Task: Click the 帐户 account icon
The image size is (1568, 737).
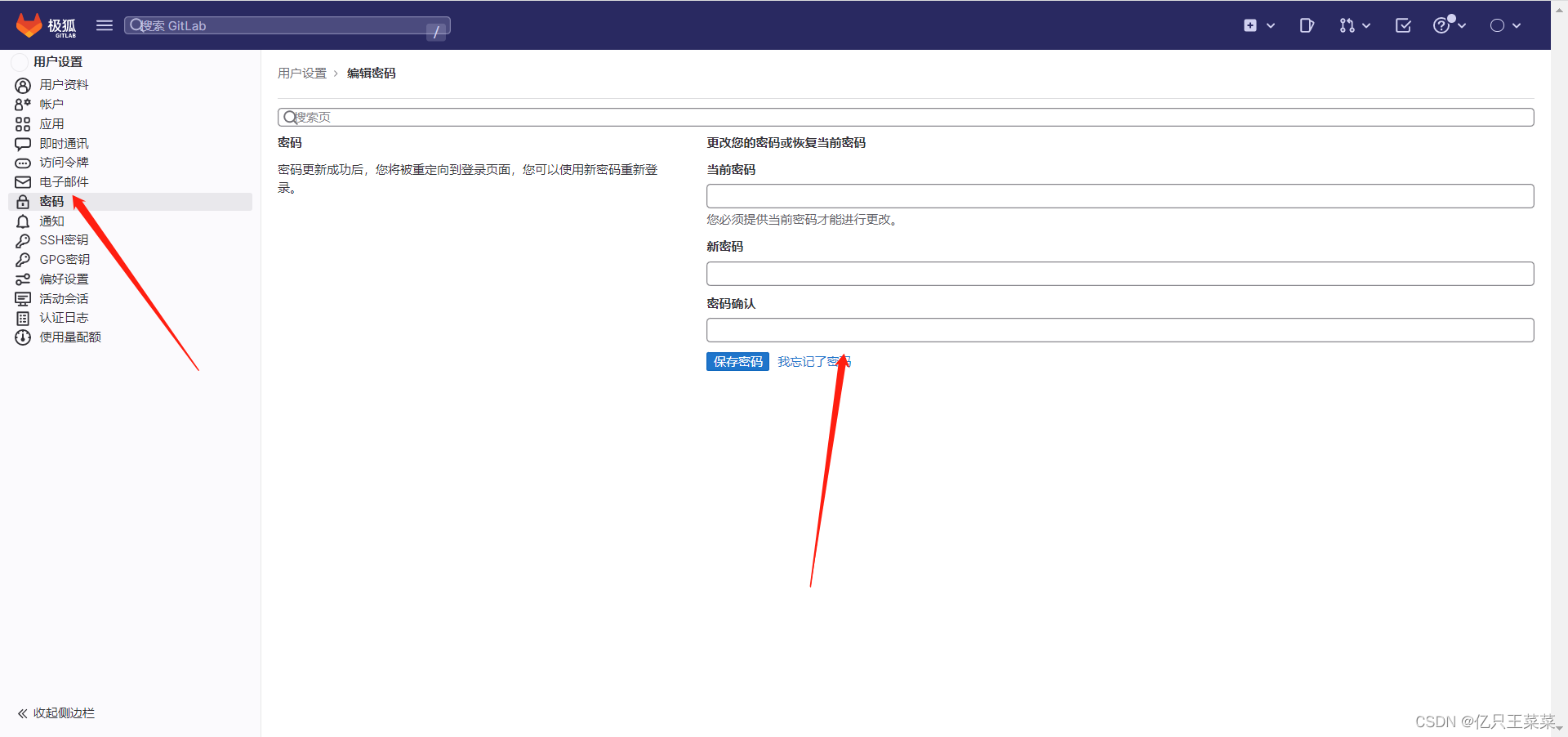Action: pyautogui.click(x=23, y=105)
